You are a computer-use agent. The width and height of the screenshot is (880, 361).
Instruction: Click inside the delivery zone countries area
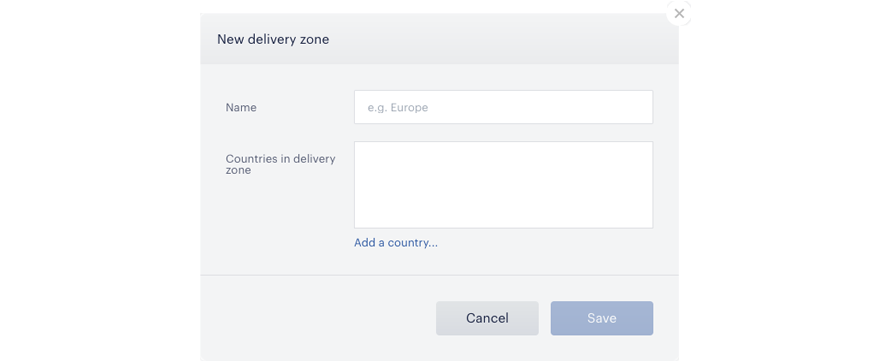click(503, 185)
